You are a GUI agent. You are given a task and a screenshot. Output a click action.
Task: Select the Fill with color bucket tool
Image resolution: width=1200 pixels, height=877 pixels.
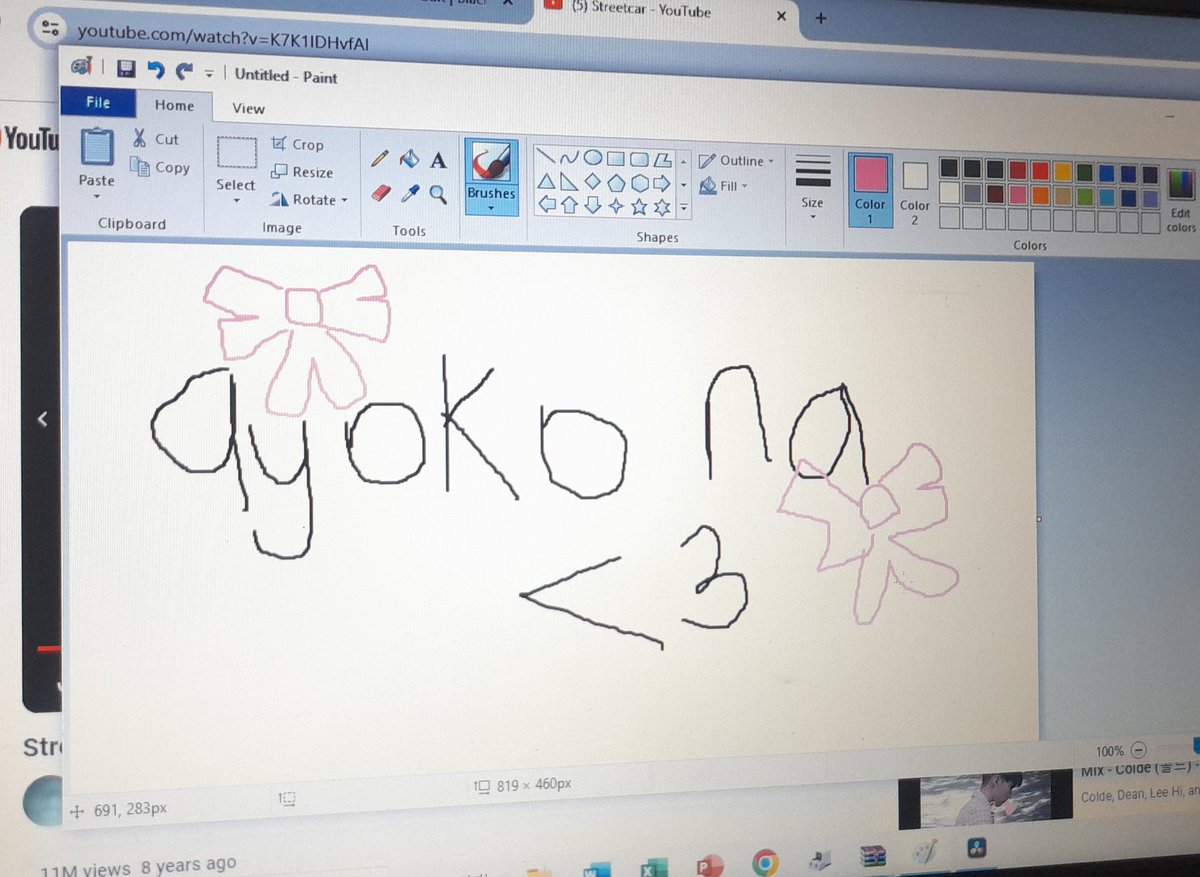[x=408, y=159]
